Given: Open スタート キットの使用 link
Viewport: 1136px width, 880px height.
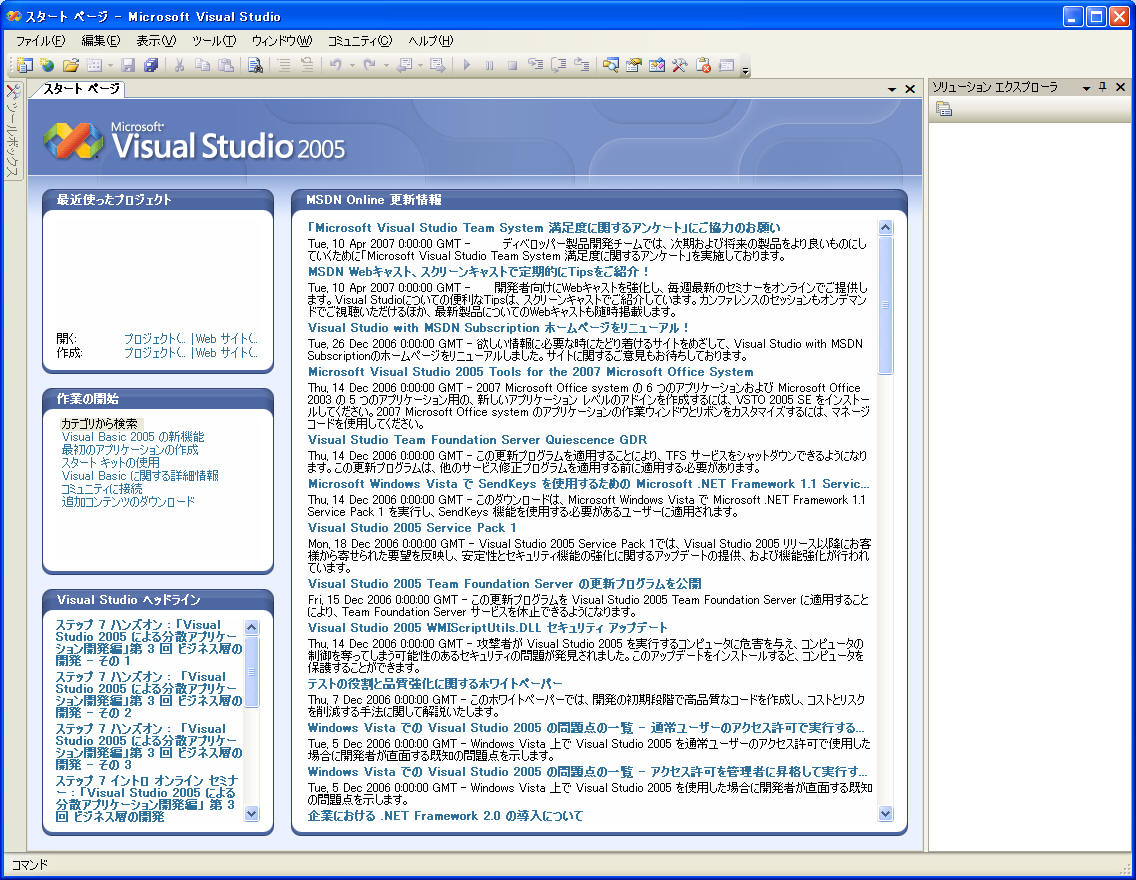Looking at the screenshot, I should (110, 462).
